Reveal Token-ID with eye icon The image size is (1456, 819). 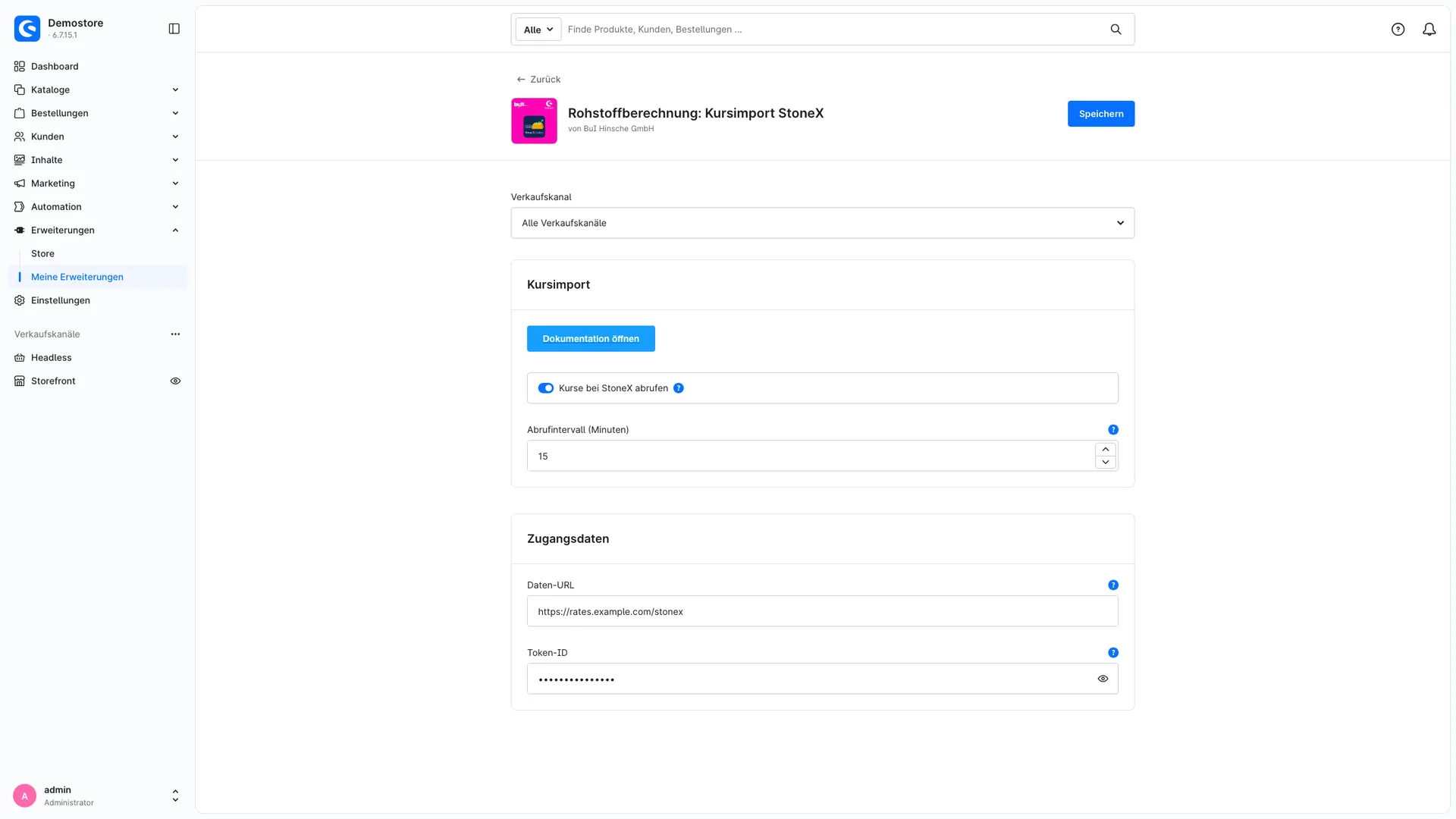pos(1103,679)
